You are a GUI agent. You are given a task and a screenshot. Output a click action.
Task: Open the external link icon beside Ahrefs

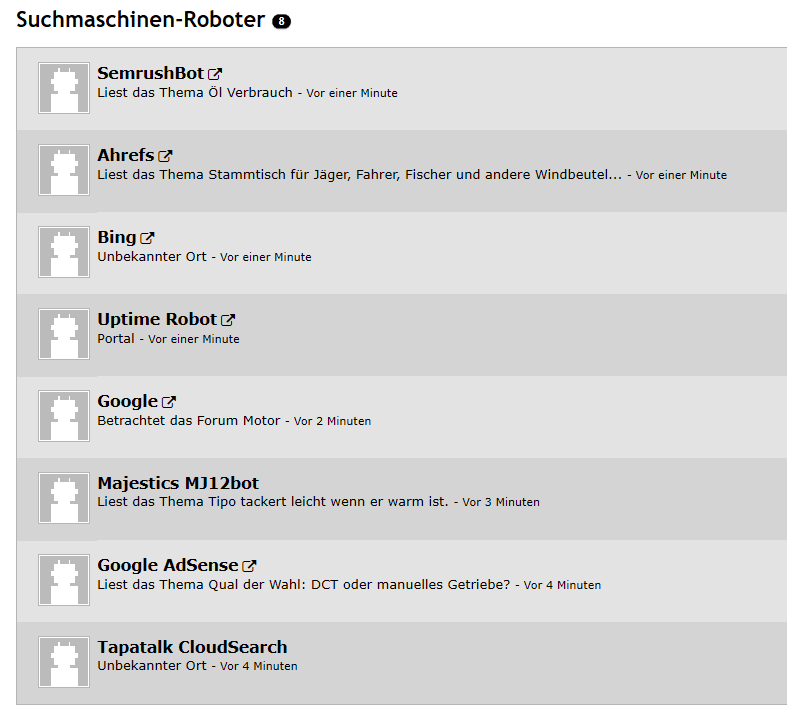point(165,156)
